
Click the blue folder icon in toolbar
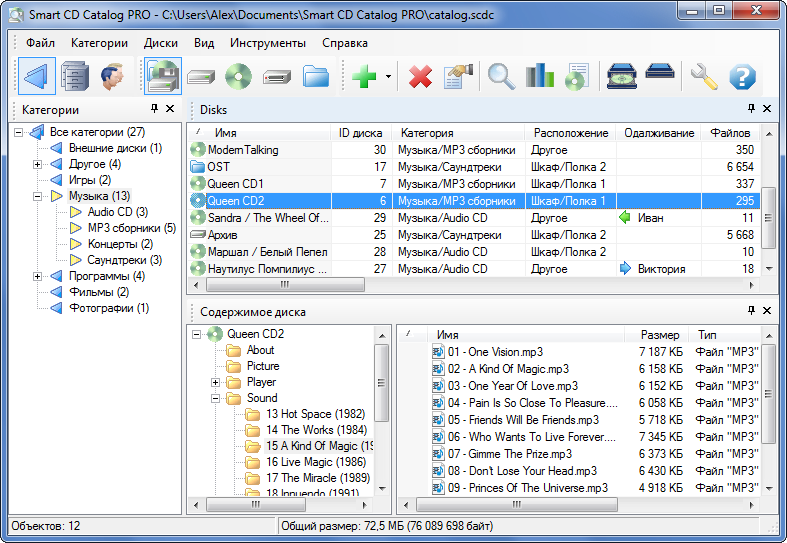pyautogui.click(x=316, y=76)
